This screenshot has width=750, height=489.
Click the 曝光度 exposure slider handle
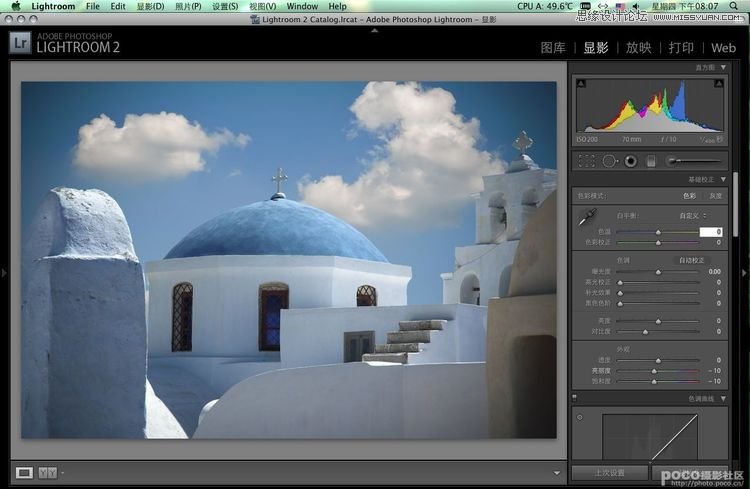coord(658,272)
